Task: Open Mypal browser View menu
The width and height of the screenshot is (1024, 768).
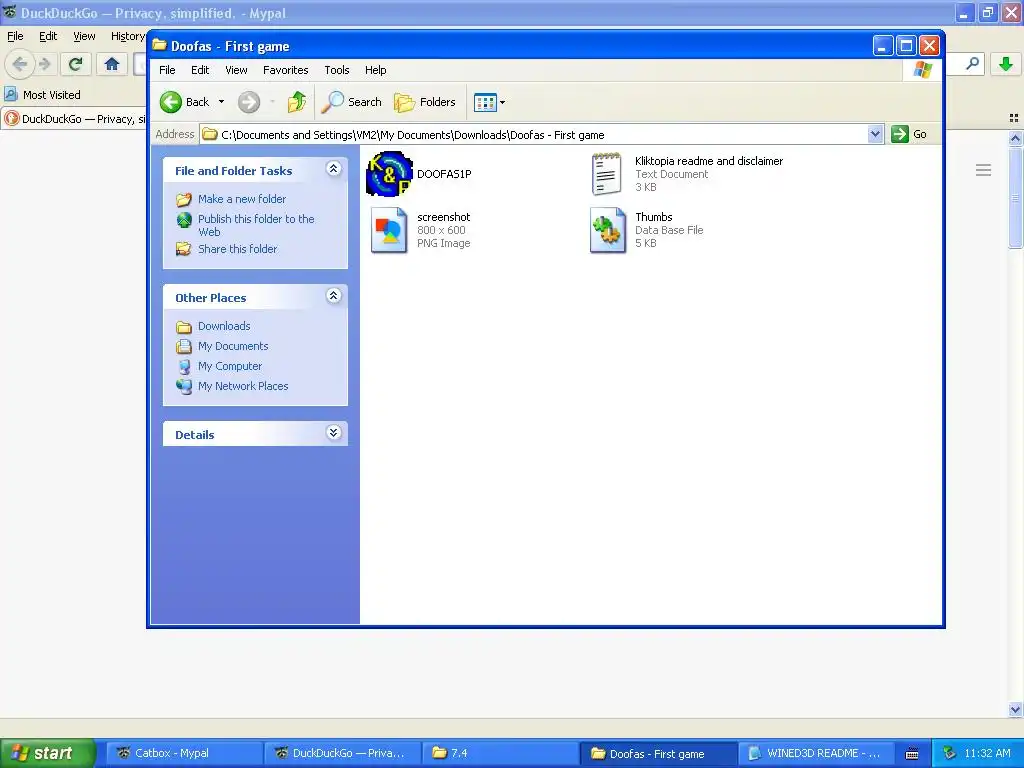Action: tap(84, 37)
